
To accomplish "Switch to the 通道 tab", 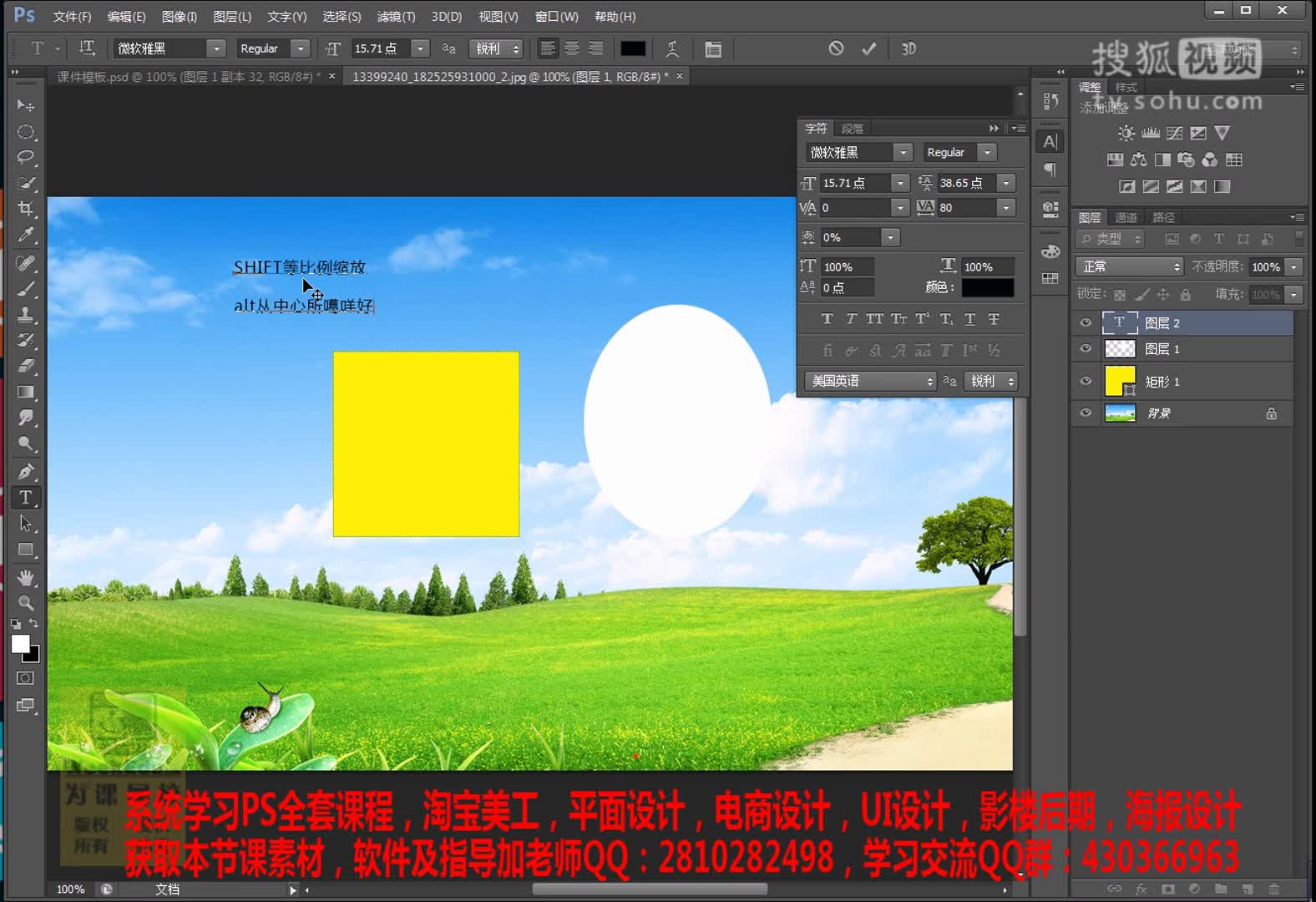I will pos(1126,217).
